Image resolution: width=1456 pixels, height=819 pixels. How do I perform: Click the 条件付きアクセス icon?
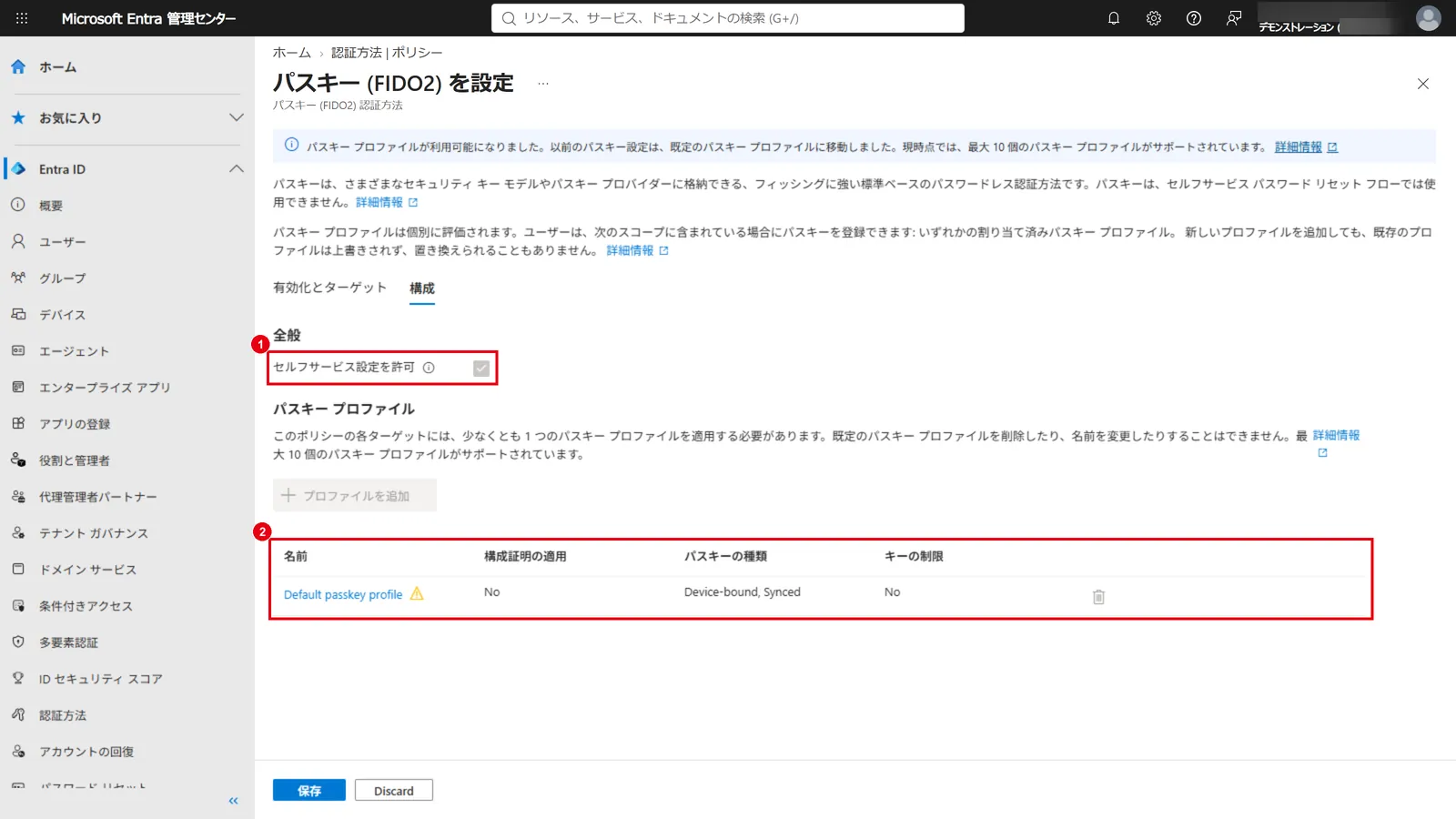point(18,605)
